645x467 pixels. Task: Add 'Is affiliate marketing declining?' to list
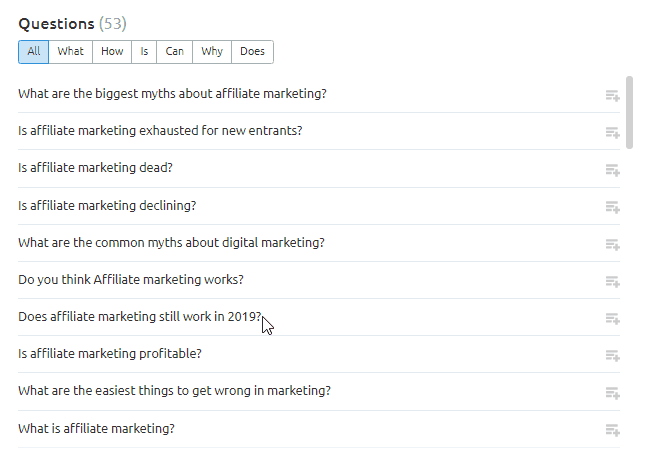click(x=613, y=207)
